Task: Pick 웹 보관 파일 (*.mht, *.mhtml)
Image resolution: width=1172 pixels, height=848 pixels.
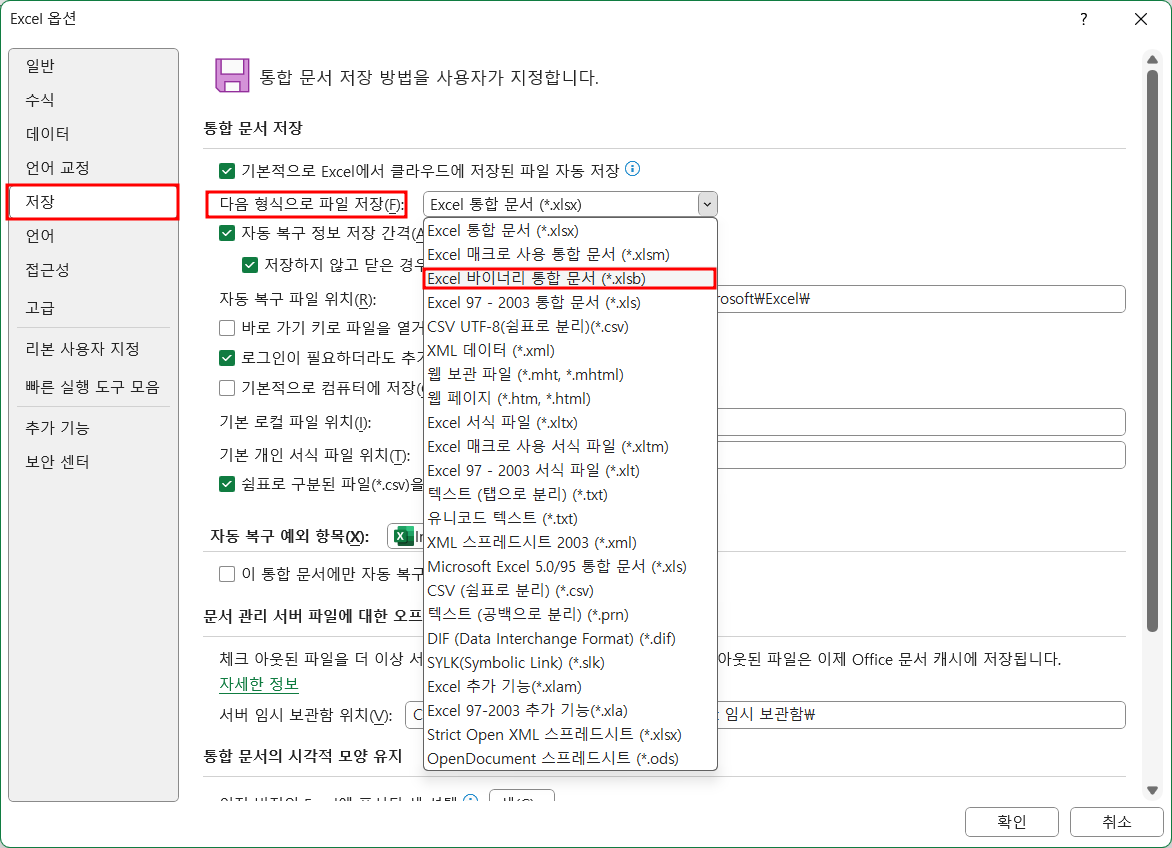Action: (570, 374)
